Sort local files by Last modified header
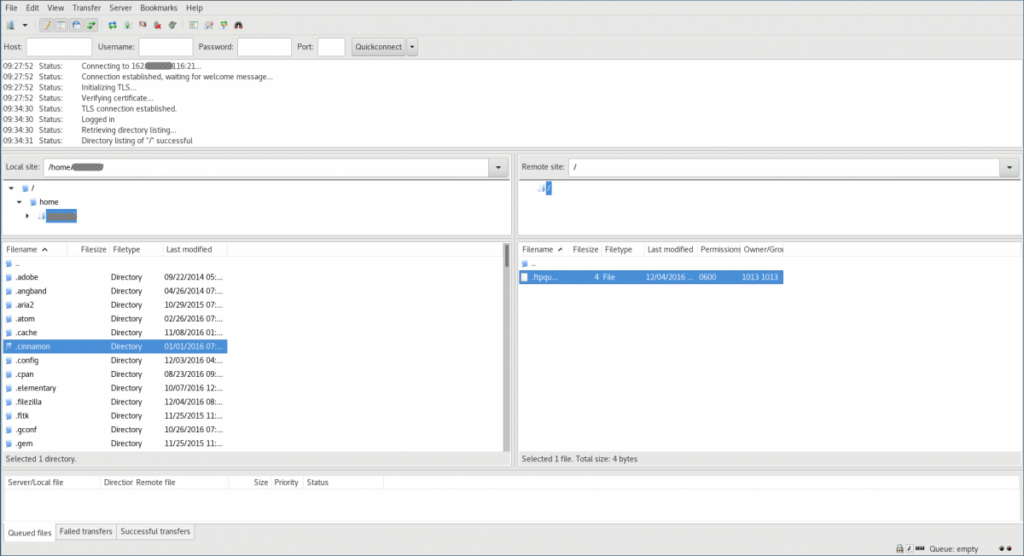Screen dimensions: 1024x556 (x=195, y=250)
